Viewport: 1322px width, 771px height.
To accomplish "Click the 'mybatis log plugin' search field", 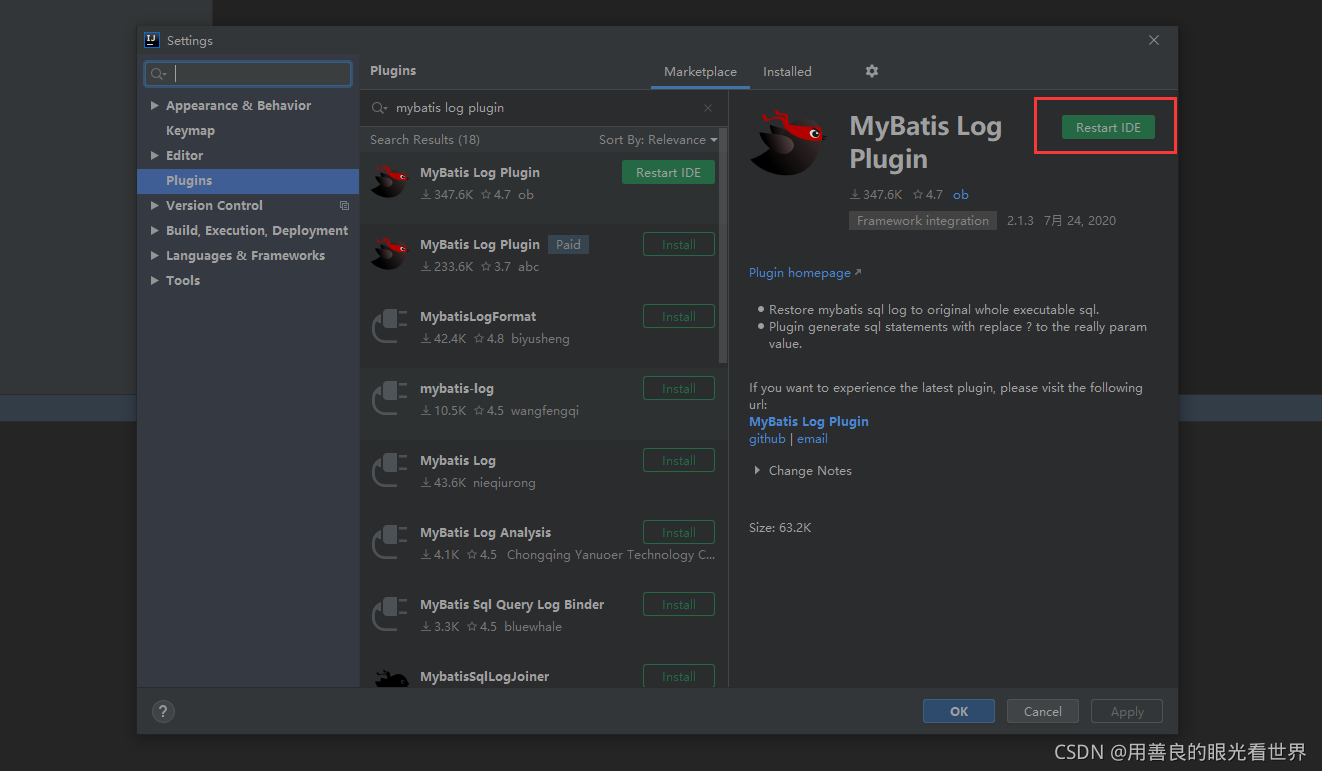I will (x=545, y=108).
